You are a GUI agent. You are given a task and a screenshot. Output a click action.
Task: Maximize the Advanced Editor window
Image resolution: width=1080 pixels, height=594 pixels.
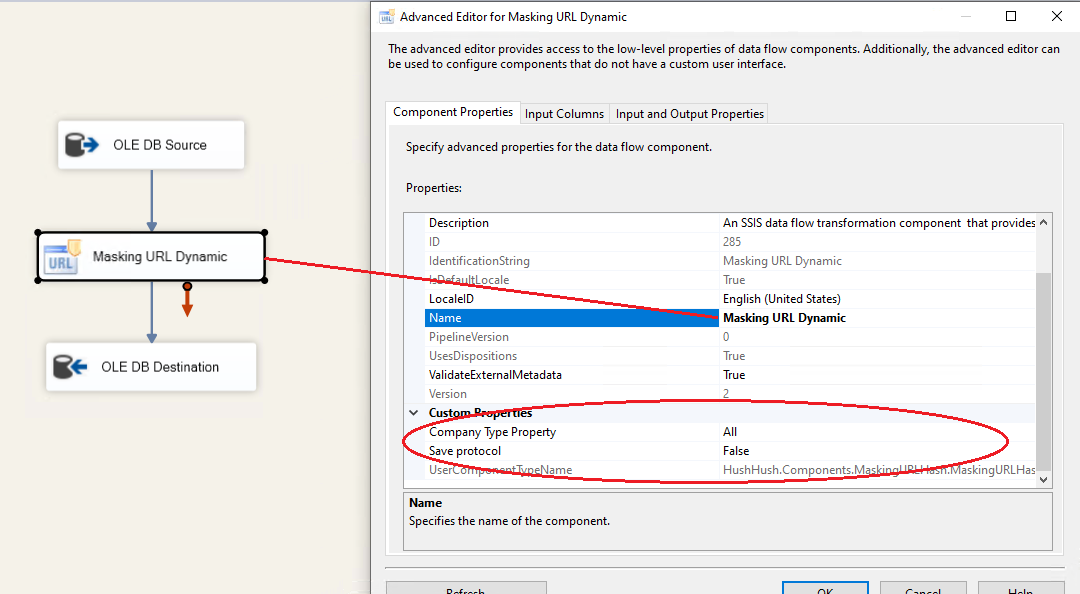tap(1011, 17)
